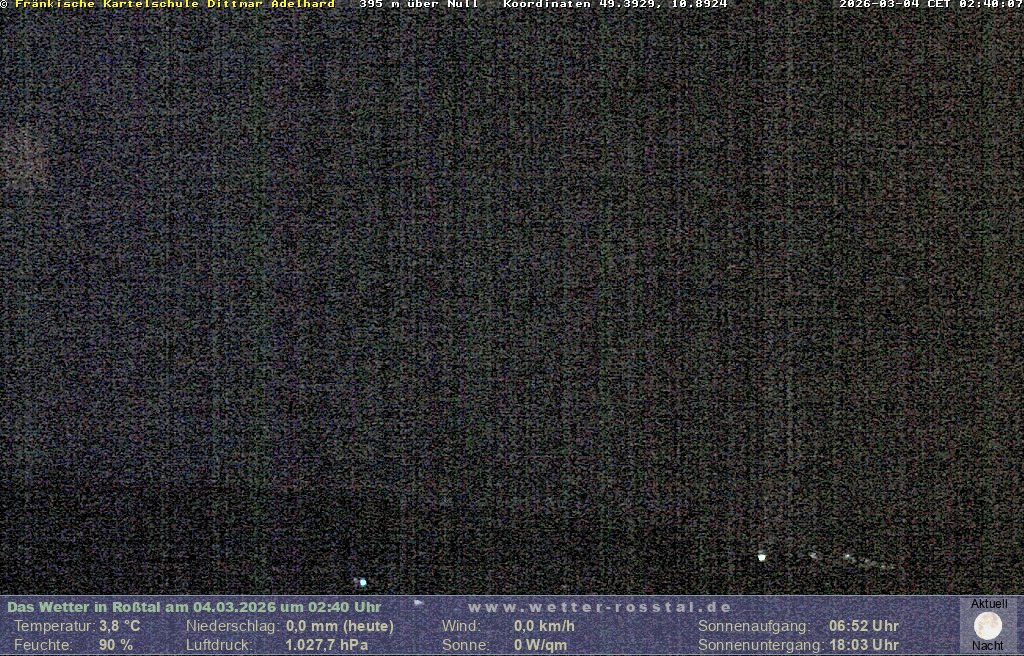Click the Luftdruck reading 1.027,7 hPa
The height and width of the screenshot is (656, 1024).
click(326, 645)
